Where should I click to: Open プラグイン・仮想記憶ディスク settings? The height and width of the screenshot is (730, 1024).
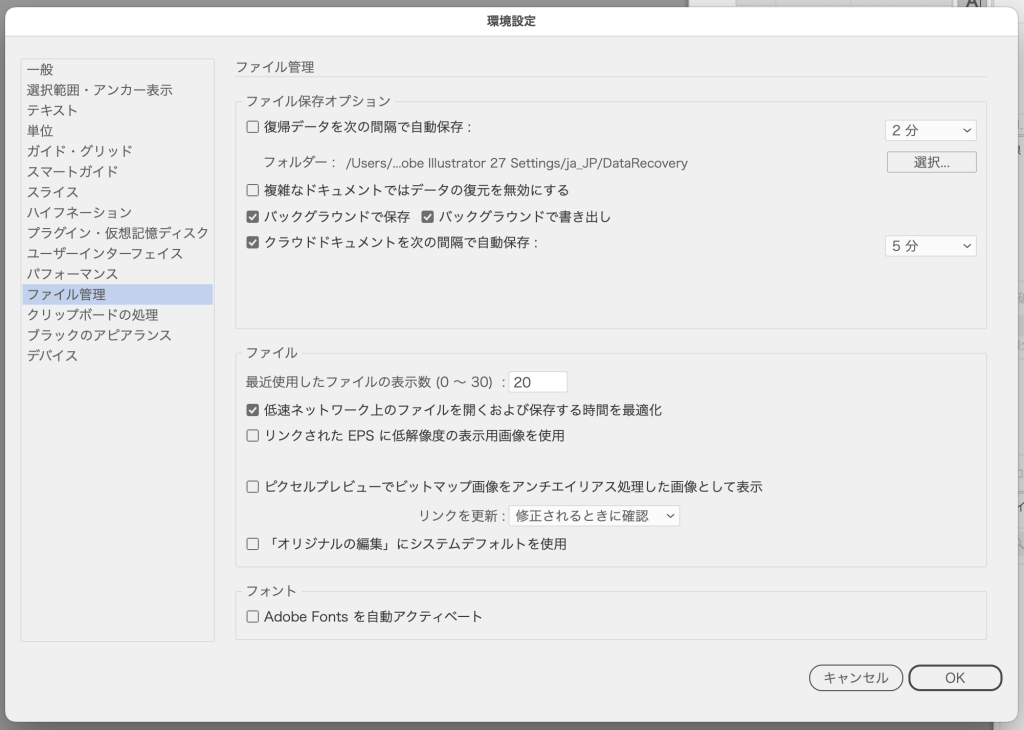point(118,233)
